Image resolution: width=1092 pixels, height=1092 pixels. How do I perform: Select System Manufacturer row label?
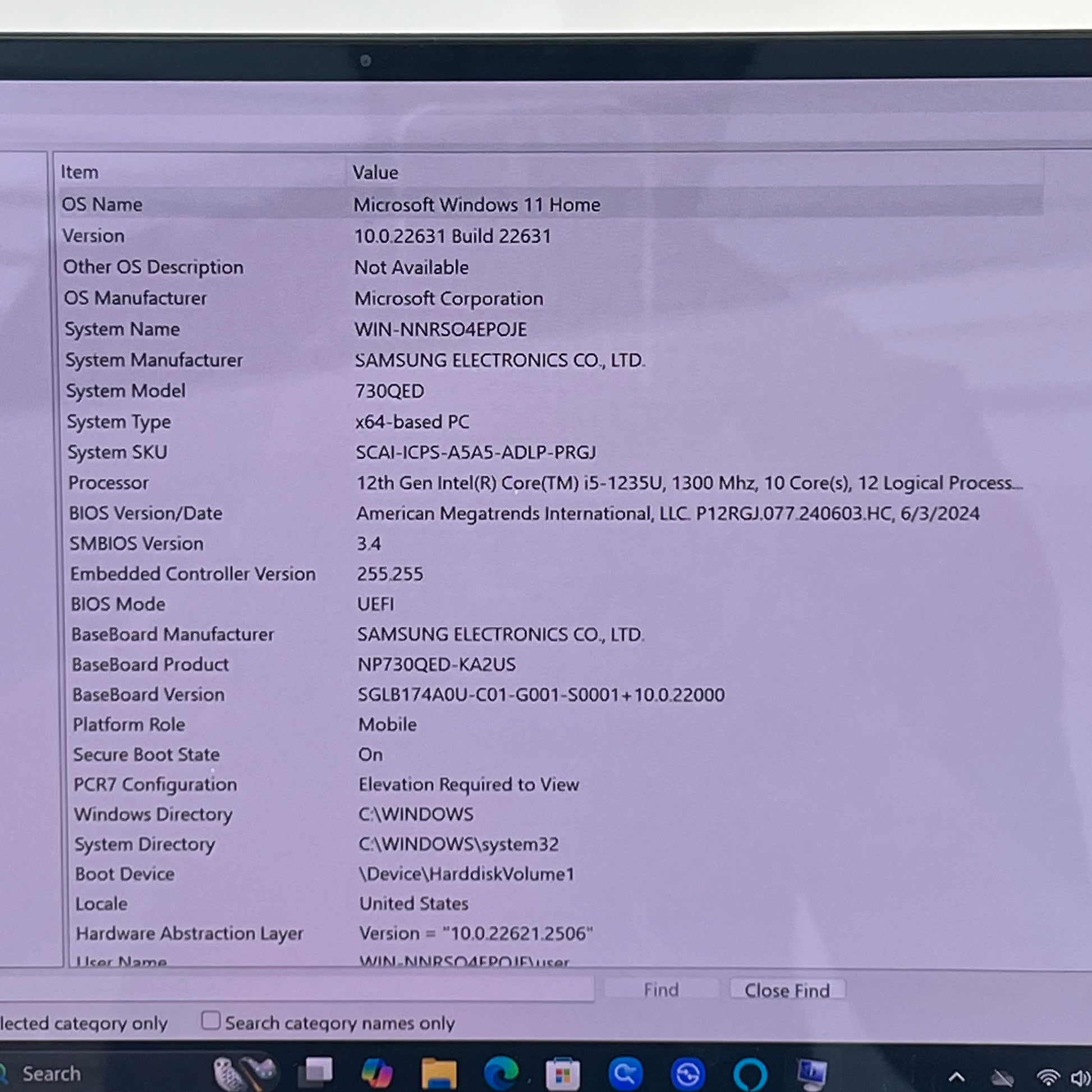pyautogui.click(x=154, y=360)
